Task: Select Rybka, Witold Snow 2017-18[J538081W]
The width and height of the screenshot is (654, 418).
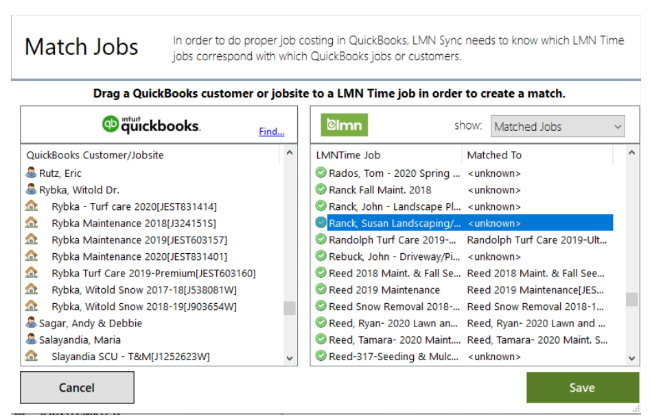Action: [x=144, y=290]
